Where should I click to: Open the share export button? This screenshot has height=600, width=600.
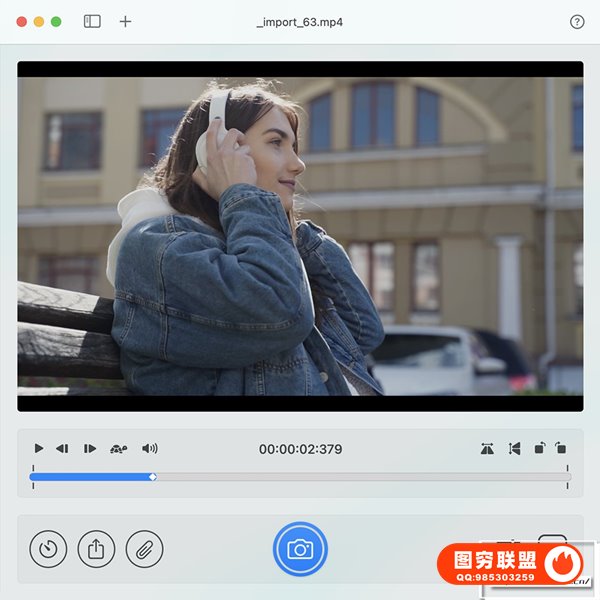pyautogui.click(x=96, y=549)
